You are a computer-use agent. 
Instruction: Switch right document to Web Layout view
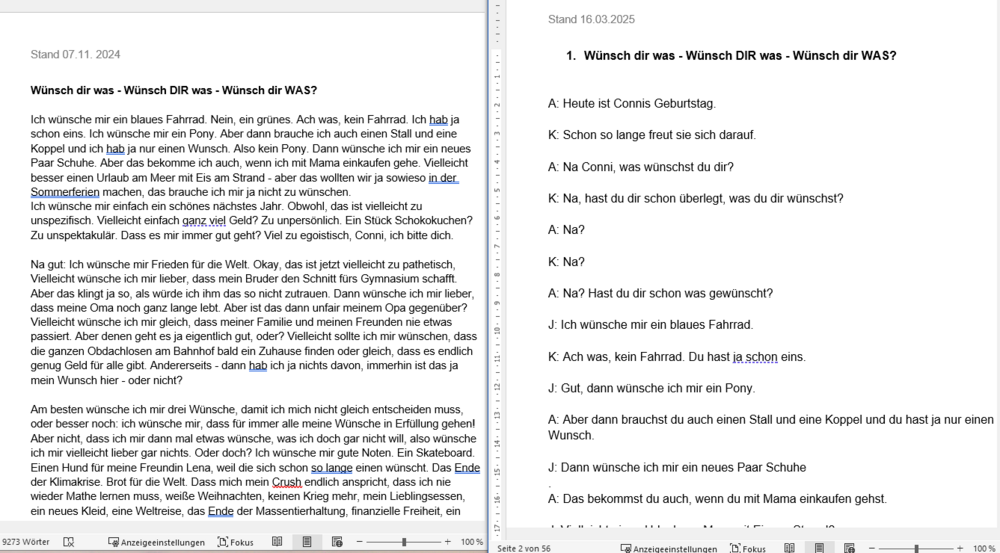(x=849, y=548)
